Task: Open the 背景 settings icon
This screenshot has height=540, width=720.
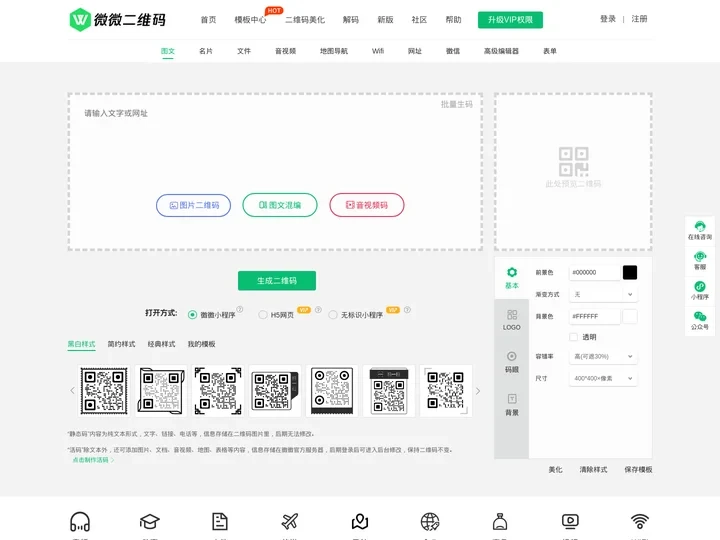Action: tap(512, 399)
